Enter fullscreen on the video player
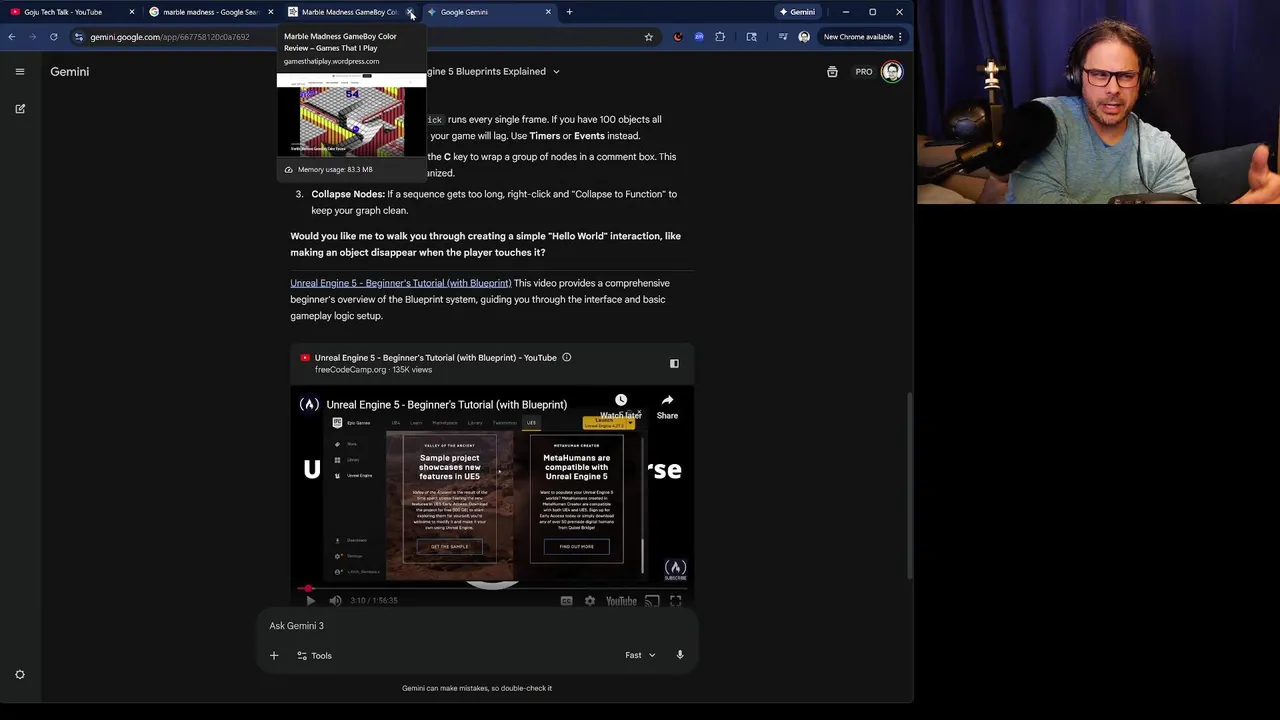The width and height of the screenshot is (1280, 720). click(x=676, y=601)
